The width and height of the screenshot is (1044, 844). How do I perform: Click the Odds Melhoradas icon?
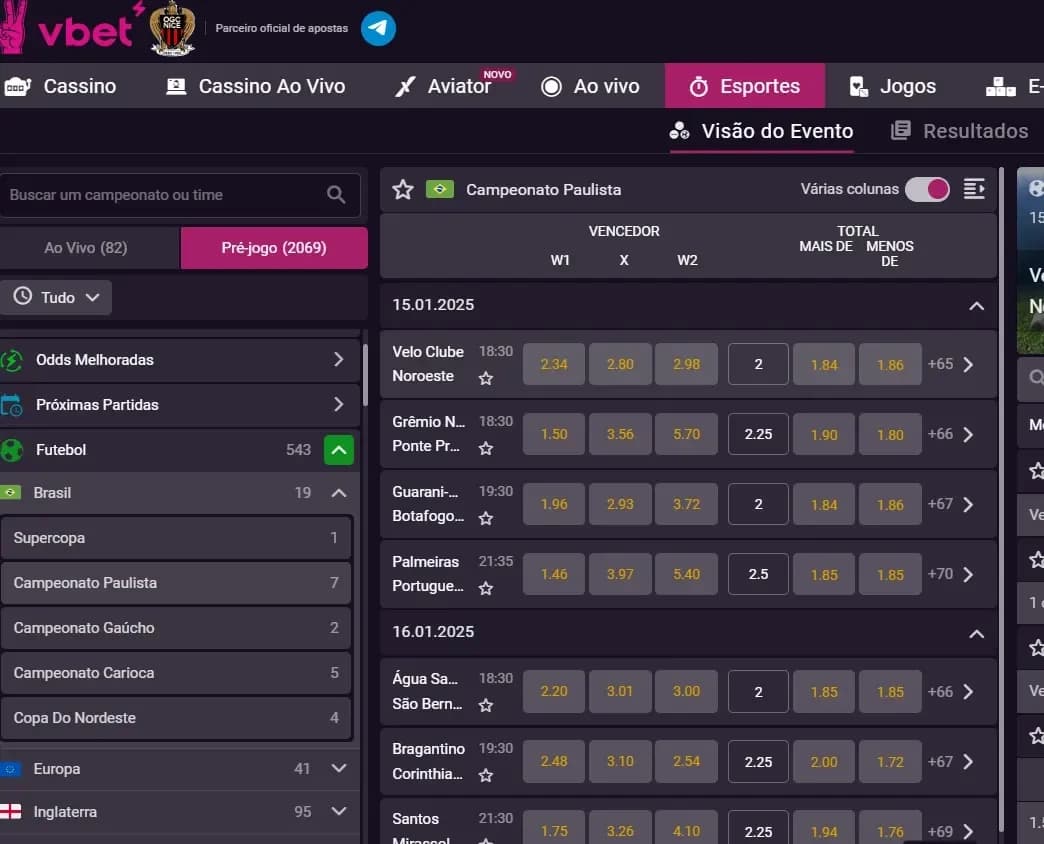click(12, 360)
